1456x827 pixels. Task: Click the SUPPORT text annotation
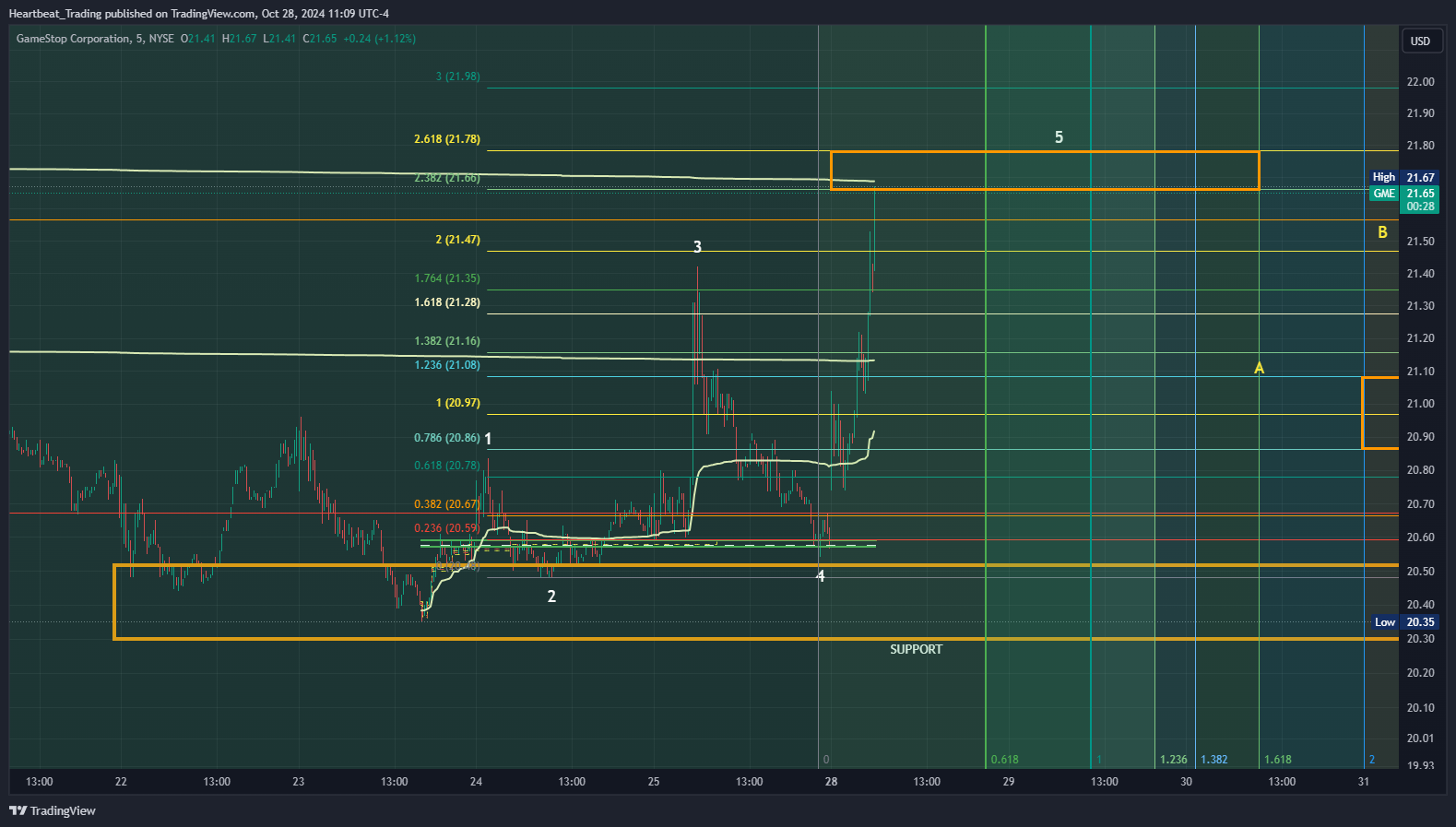(x=916, y=650)
